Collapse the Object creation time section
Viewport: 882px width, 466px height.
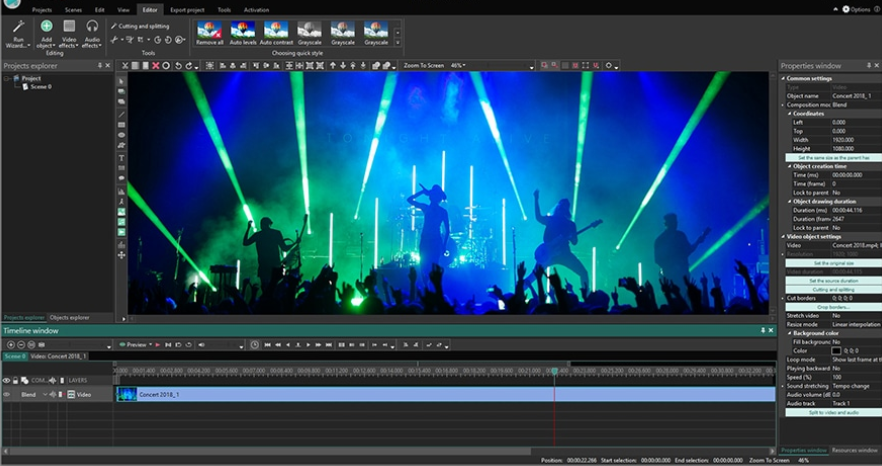coord(789,167)
